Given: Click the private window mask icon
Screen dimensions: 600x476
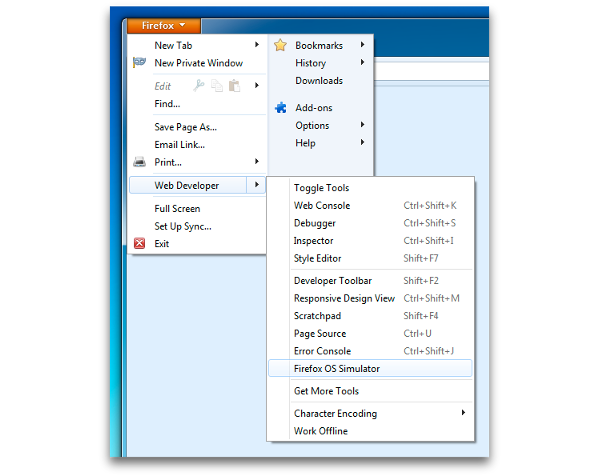Looking at the screenshot, I should coord(139,63).
